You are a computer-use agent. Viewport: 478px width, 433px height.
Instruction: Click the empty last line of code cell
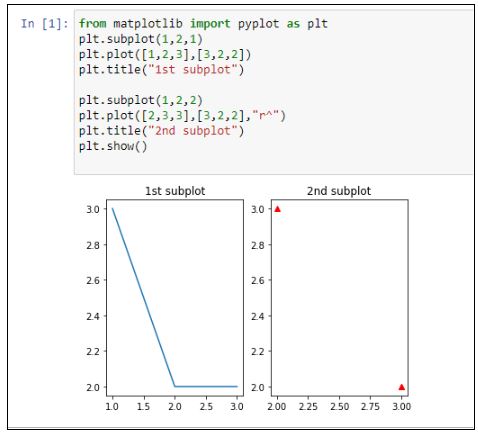(x=273, y=162)
